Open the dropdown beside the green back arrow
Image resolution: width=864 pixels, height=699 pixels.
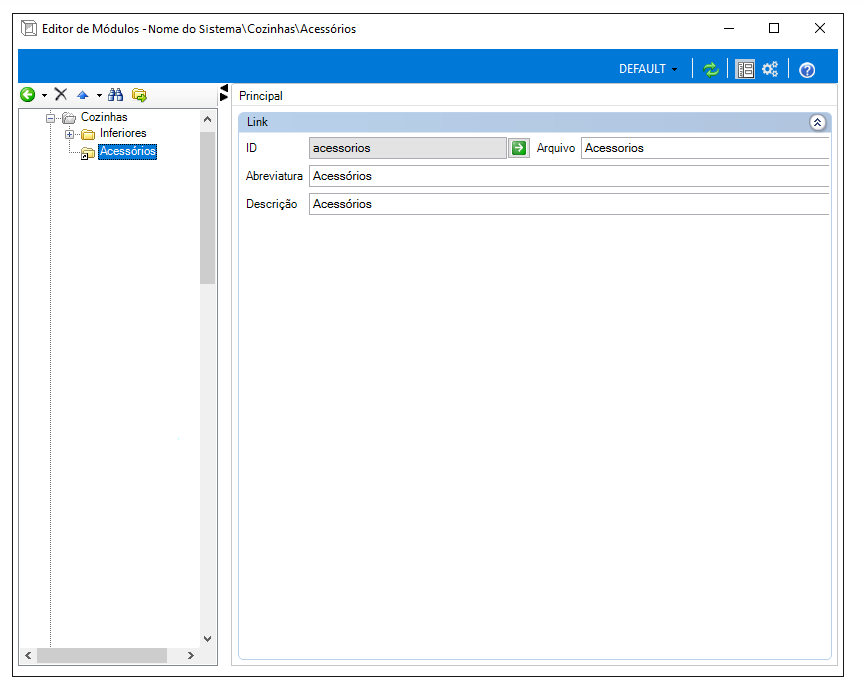pyautogui.click(x=45, y=96)
